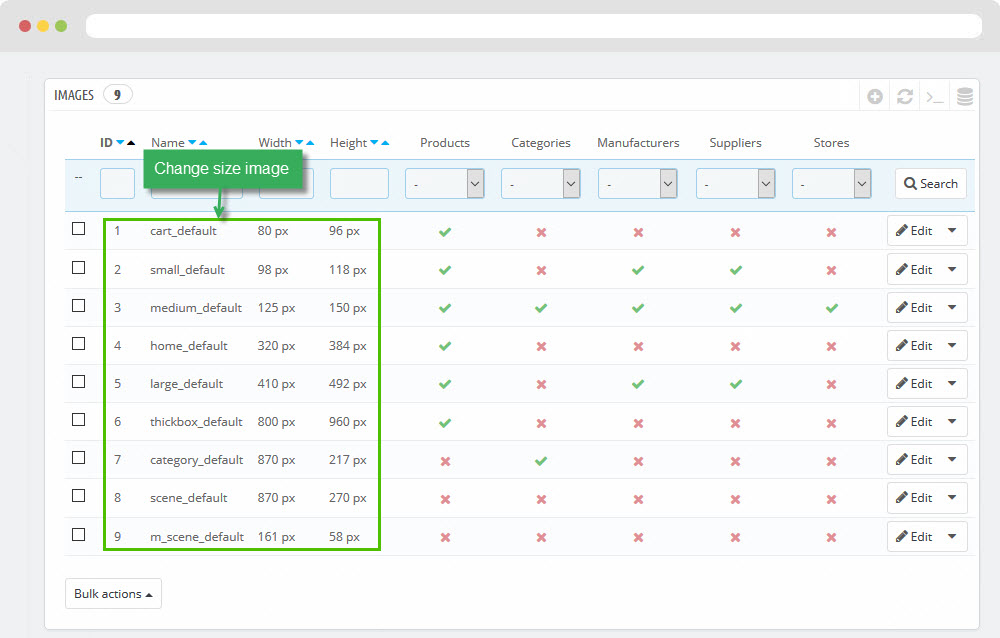1000x638 pixels.
Task: Sort Height column ascending arrow
Action: tap(385, 143)
